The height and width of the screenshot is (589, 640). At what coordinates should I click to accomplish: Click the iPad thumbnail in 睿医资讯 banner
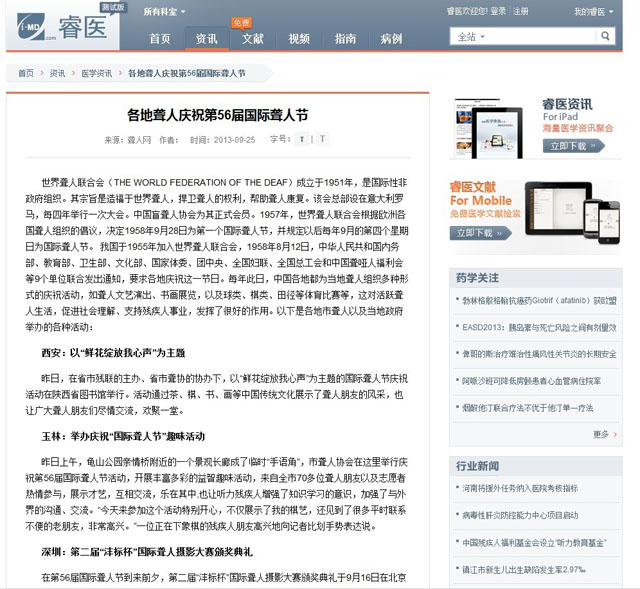pos(489,128)
